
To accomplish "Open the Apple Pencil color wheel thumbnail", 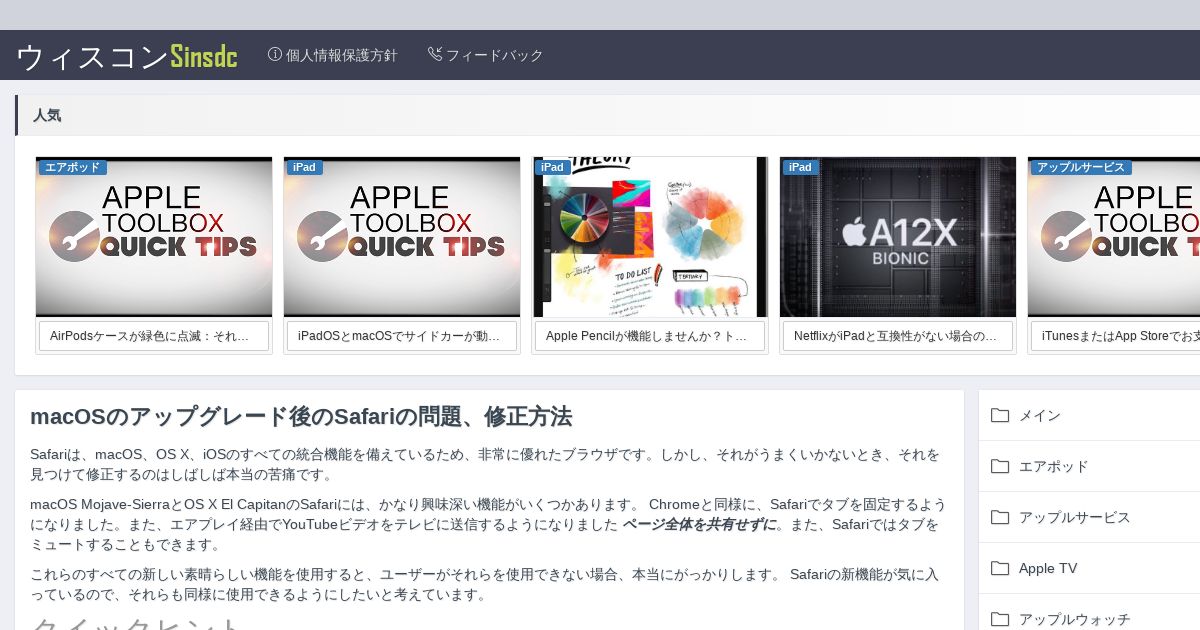I will click(650, 237).
